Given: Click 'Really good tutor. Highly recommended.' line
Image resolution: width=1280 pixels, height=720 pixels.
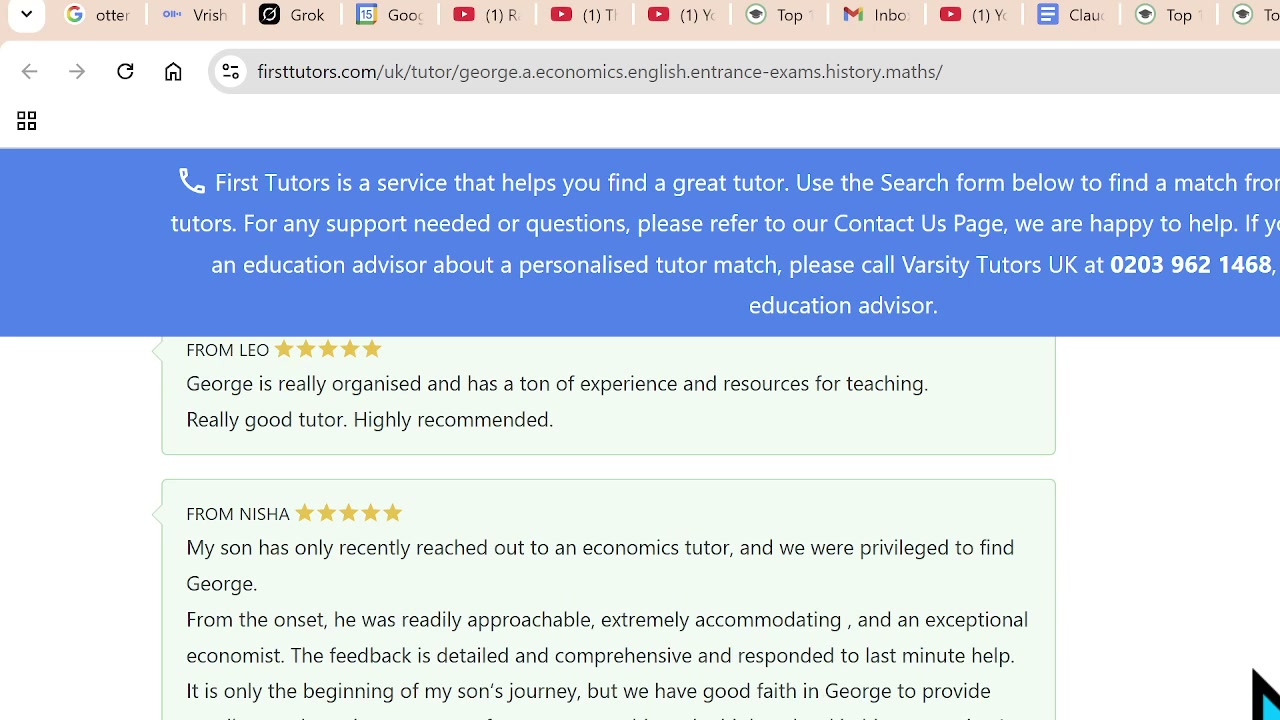Looking at the screenshot, I should 369,419.
